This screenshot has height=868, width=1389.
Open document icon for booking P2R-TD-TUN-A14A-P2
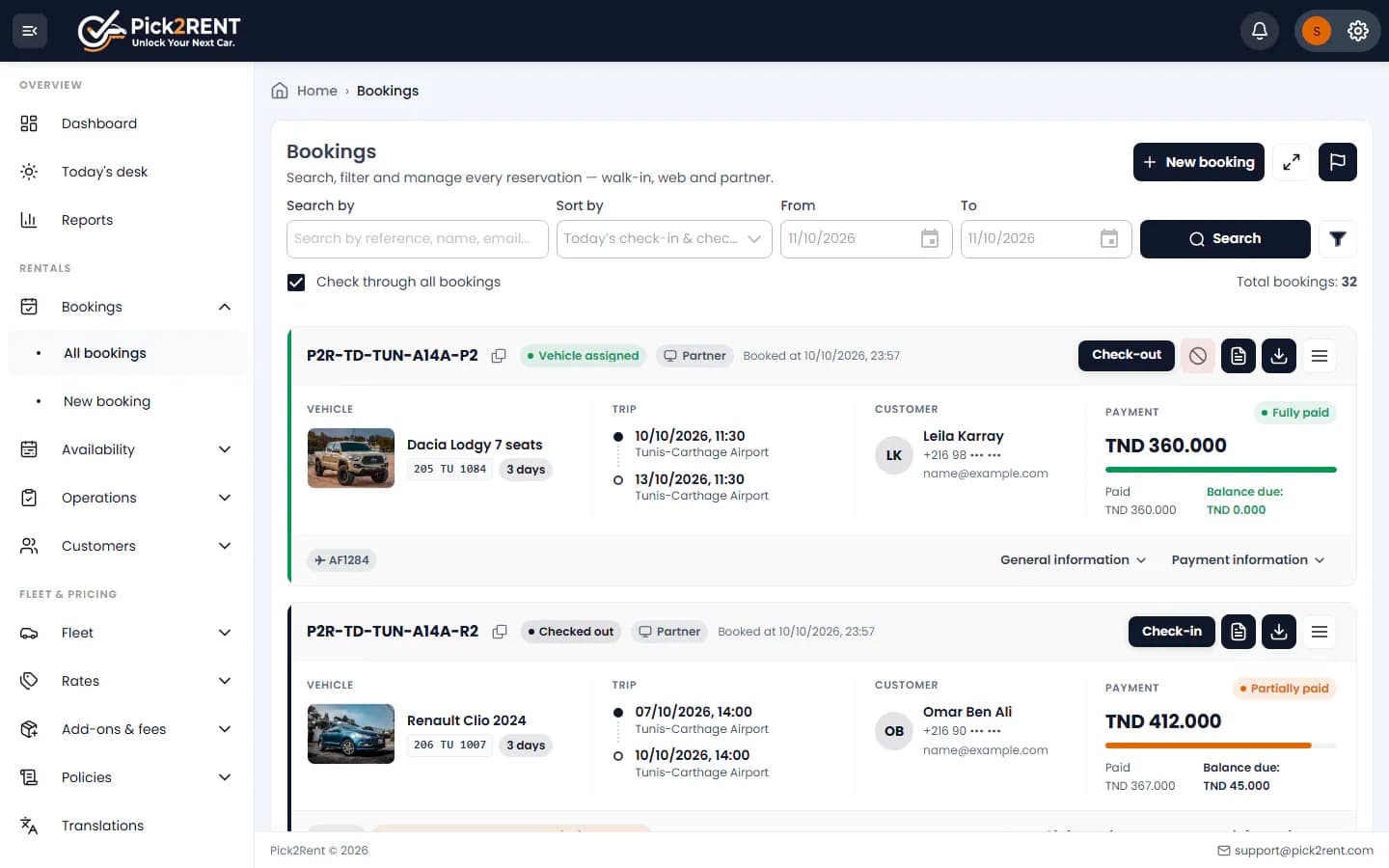click(1239, 356)
